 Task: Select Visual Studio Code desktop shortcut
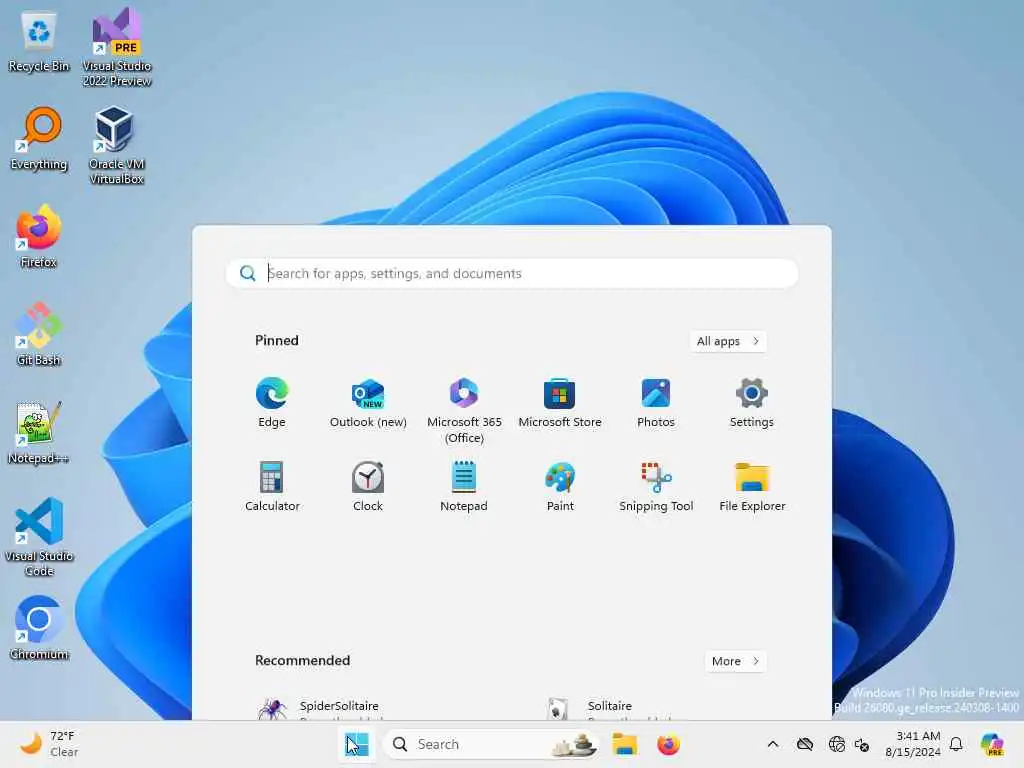pyautogui.click(x=39, y=537)
